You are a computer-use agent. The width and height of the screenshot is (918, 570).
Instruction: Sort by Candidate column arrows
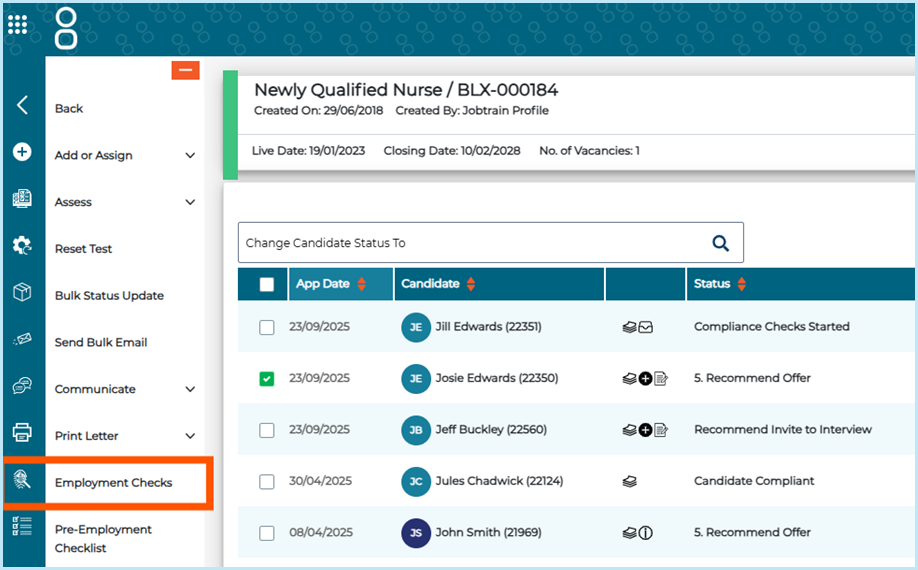(471, 284)
